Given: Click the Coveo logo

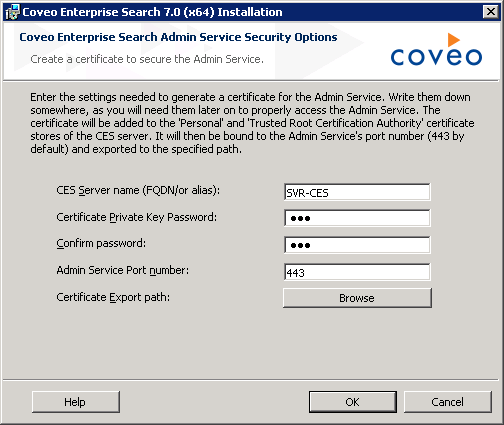Looking at the screenshot, I should [x=436, y=50].
